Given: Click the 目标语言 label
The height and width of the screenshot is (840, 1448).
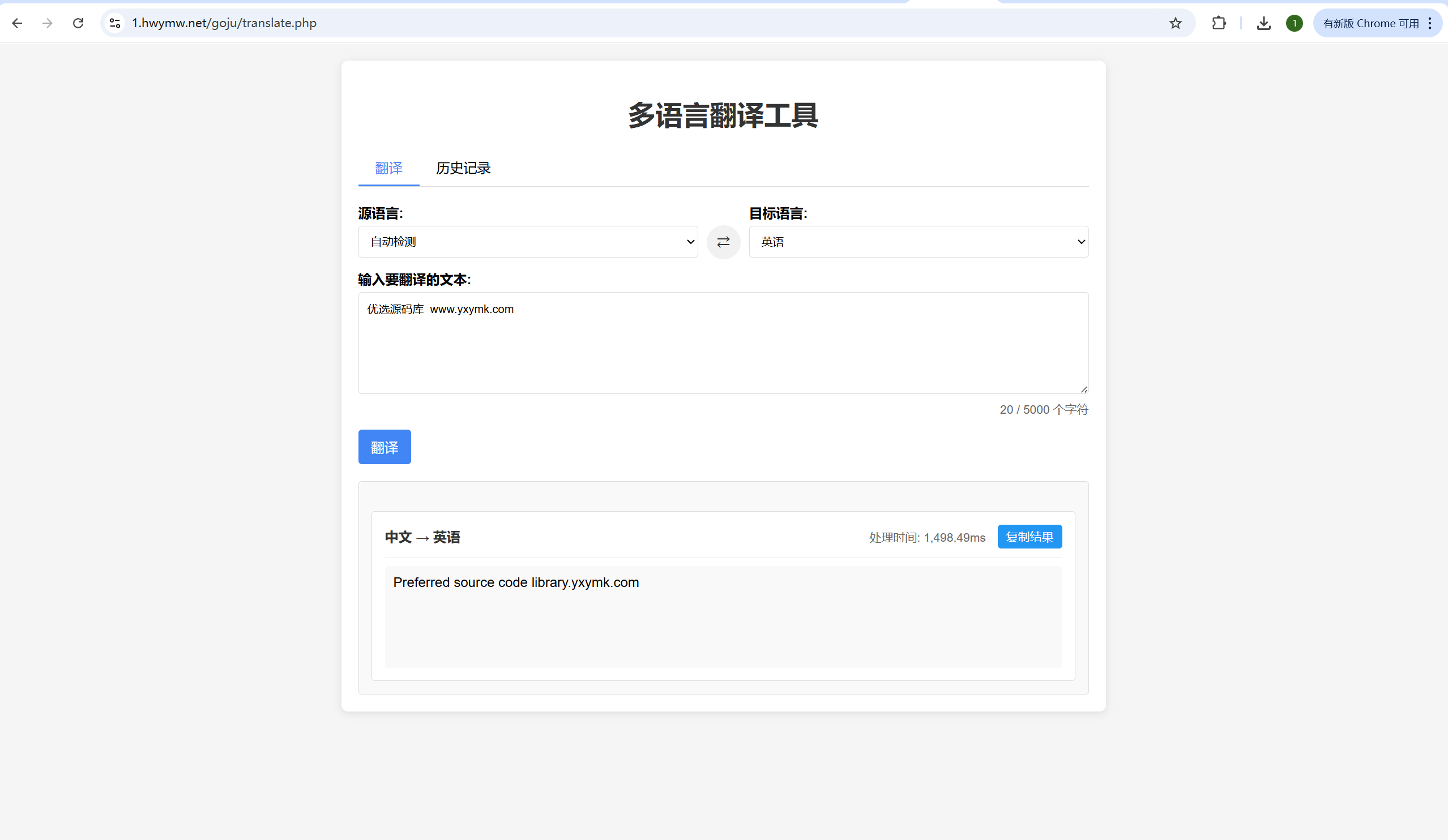Looking at the screenshot, I should tap(778, 213).
